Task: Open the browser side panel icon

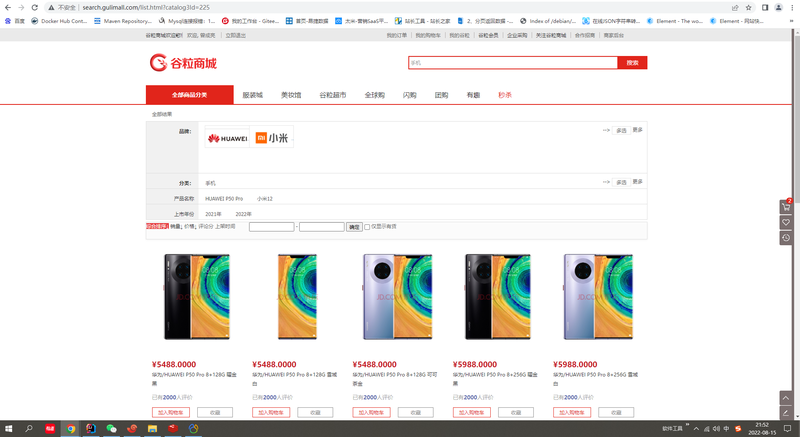Action: (765, 8)
